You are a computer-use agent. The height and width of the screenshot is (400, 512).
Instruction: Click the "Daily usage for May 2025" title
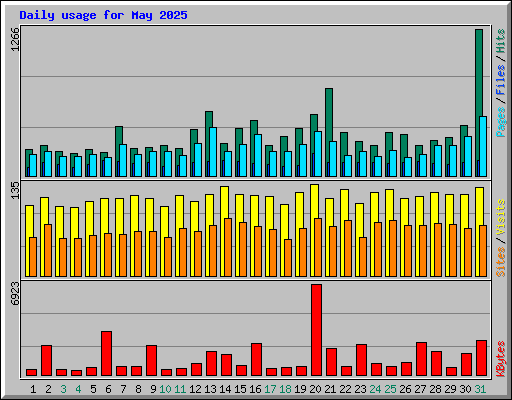(103, 15)
